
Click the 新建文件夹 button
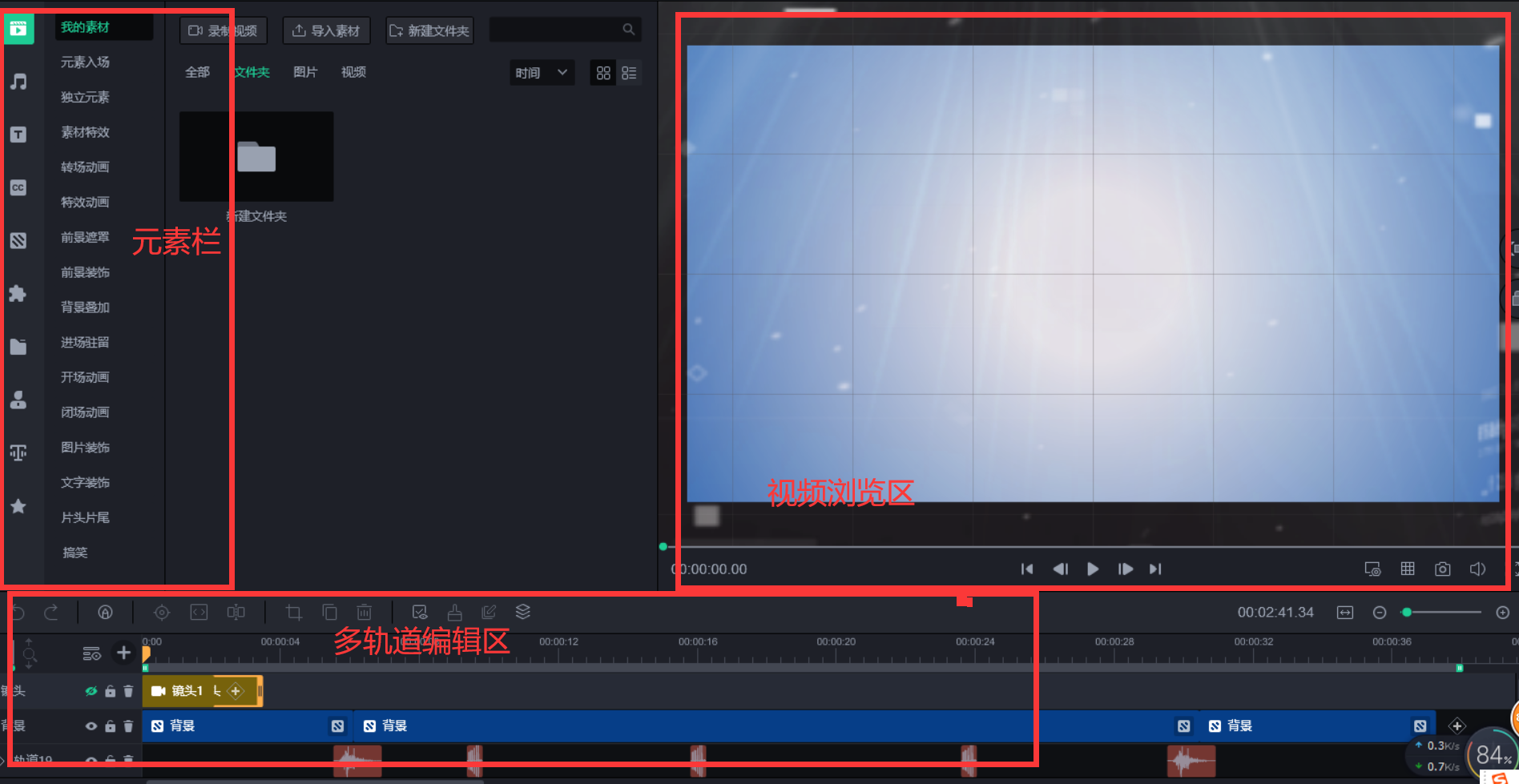429,30
